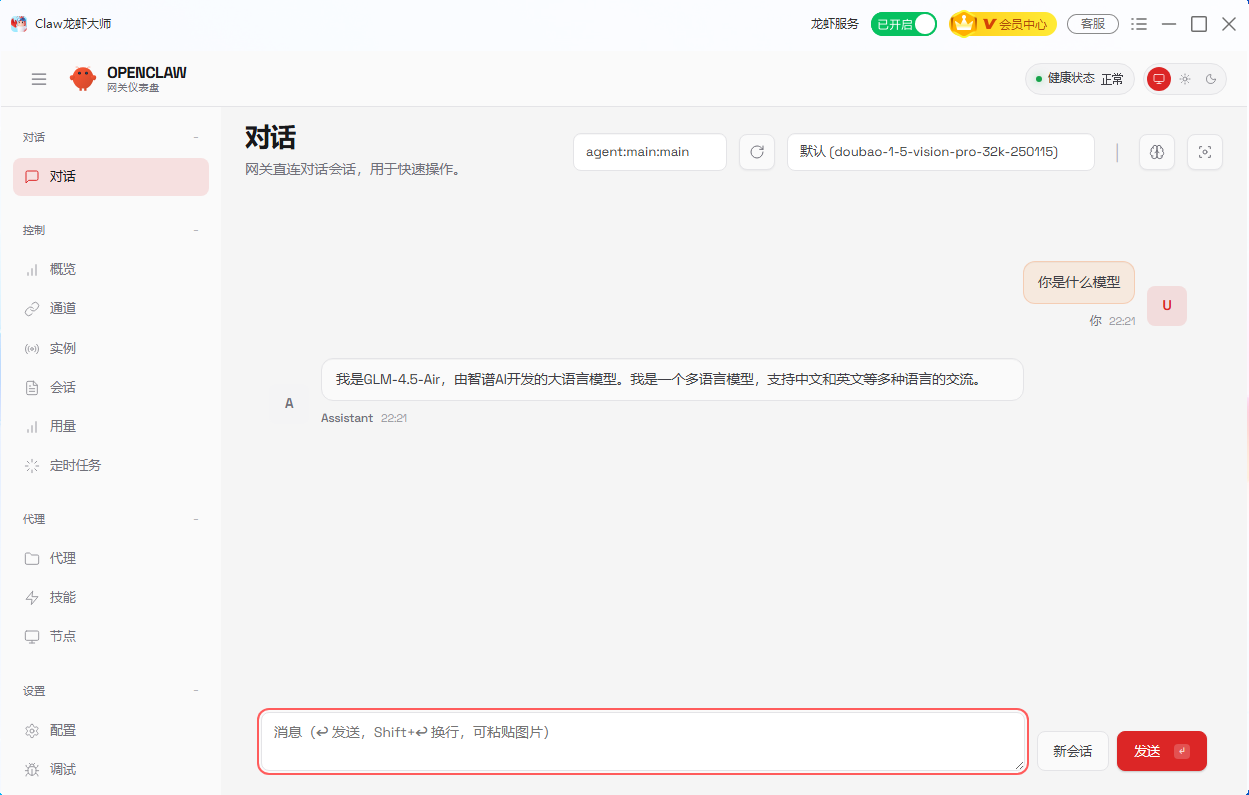Viewport: 1249px width, 795px height.
Task: Collapse the 对话 sidebar group
Action: click(197, 136)
